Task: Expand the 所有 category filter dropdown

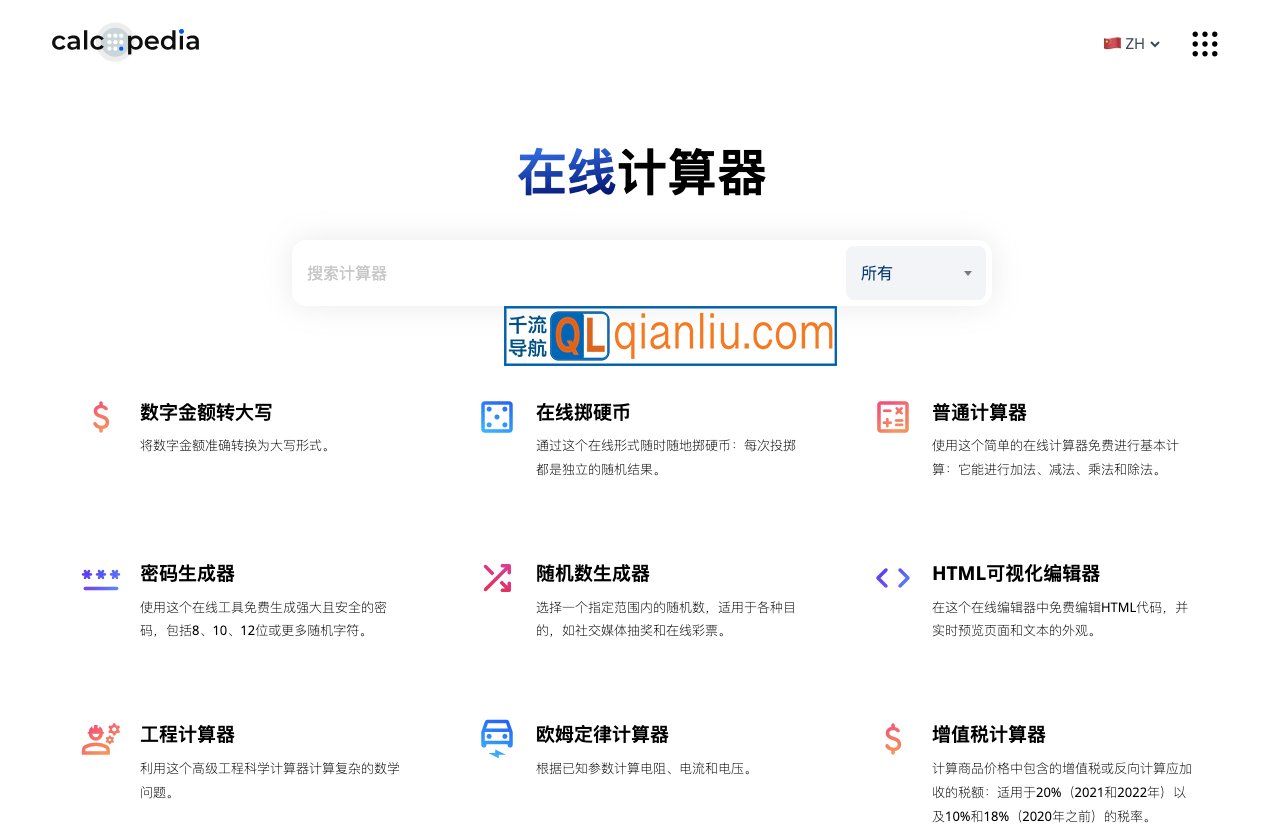Action: pos(915,272)
